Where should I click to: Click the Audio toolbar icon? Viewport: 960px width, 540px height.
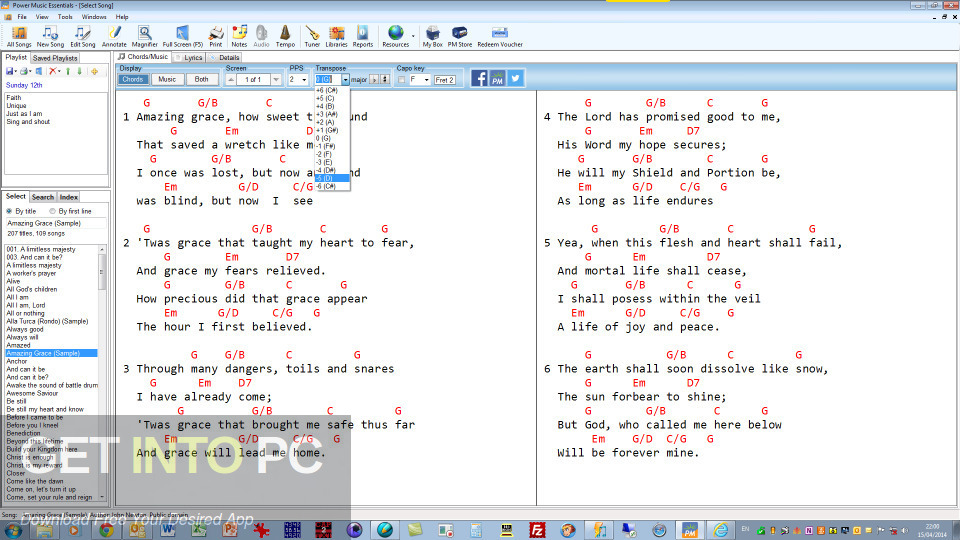[261, 37]
